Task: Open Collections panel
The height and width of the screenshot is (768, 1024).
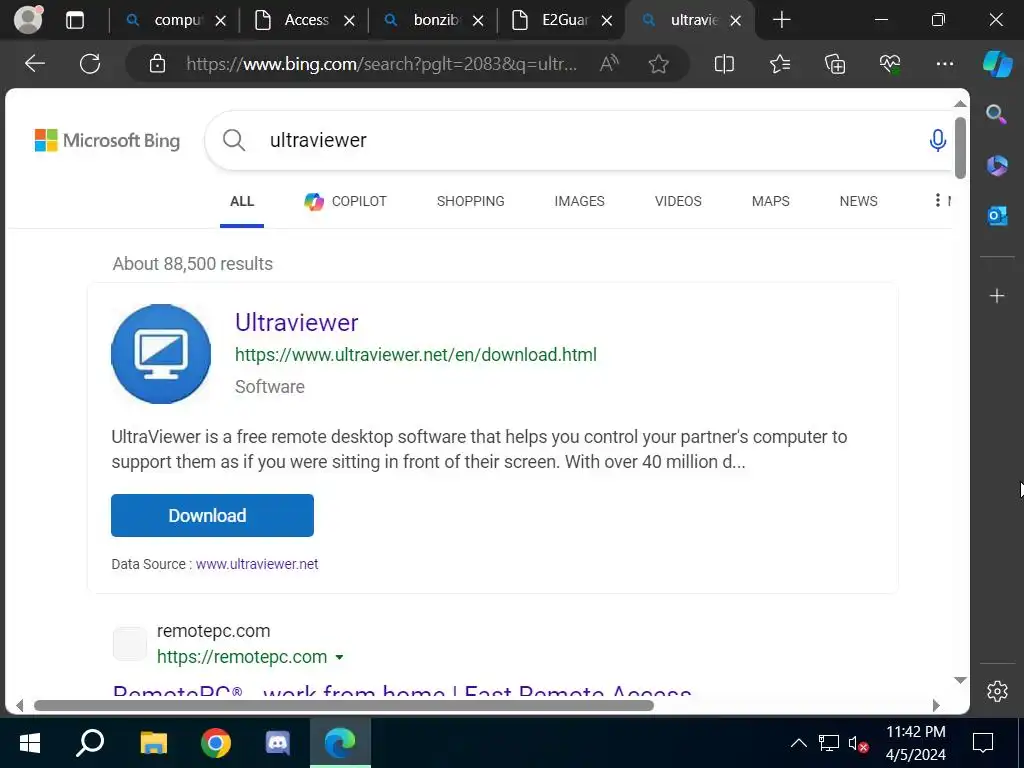Action: click(x=835, y=63)
